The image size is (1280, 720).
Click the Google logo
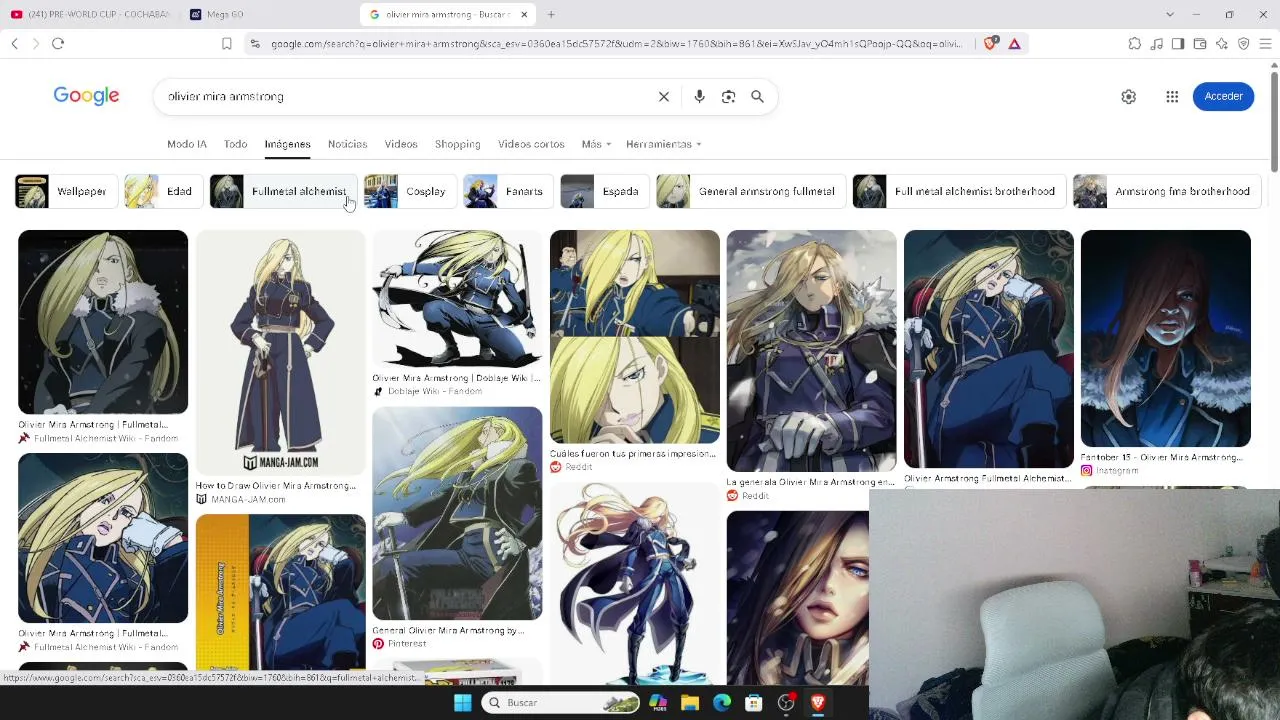(86, 96)
